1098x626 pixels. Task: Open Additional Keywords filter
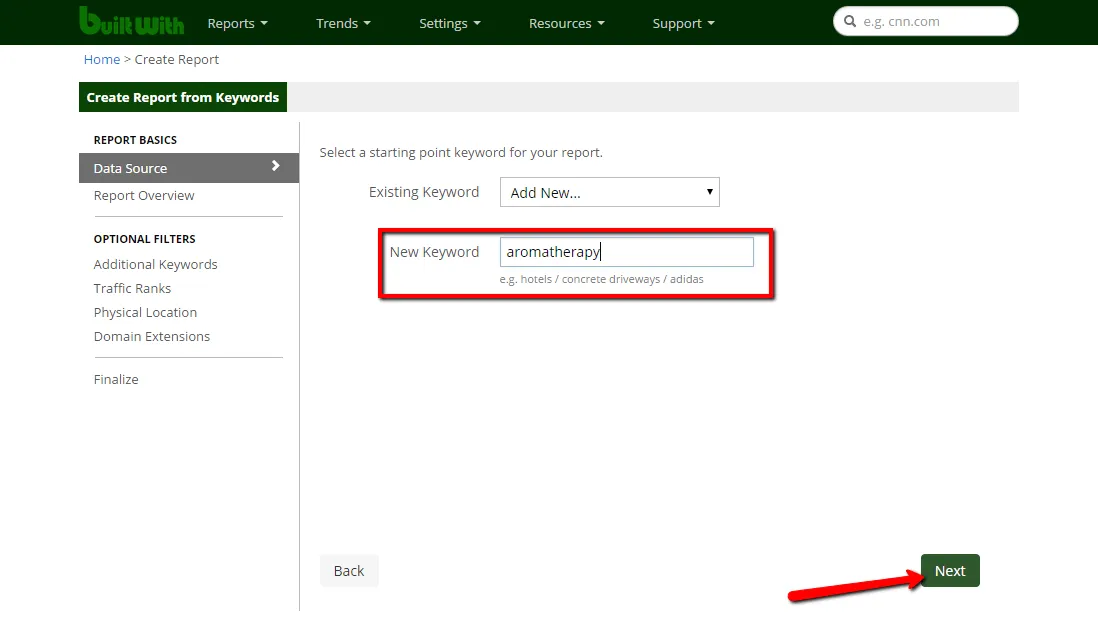coord(155,264)
